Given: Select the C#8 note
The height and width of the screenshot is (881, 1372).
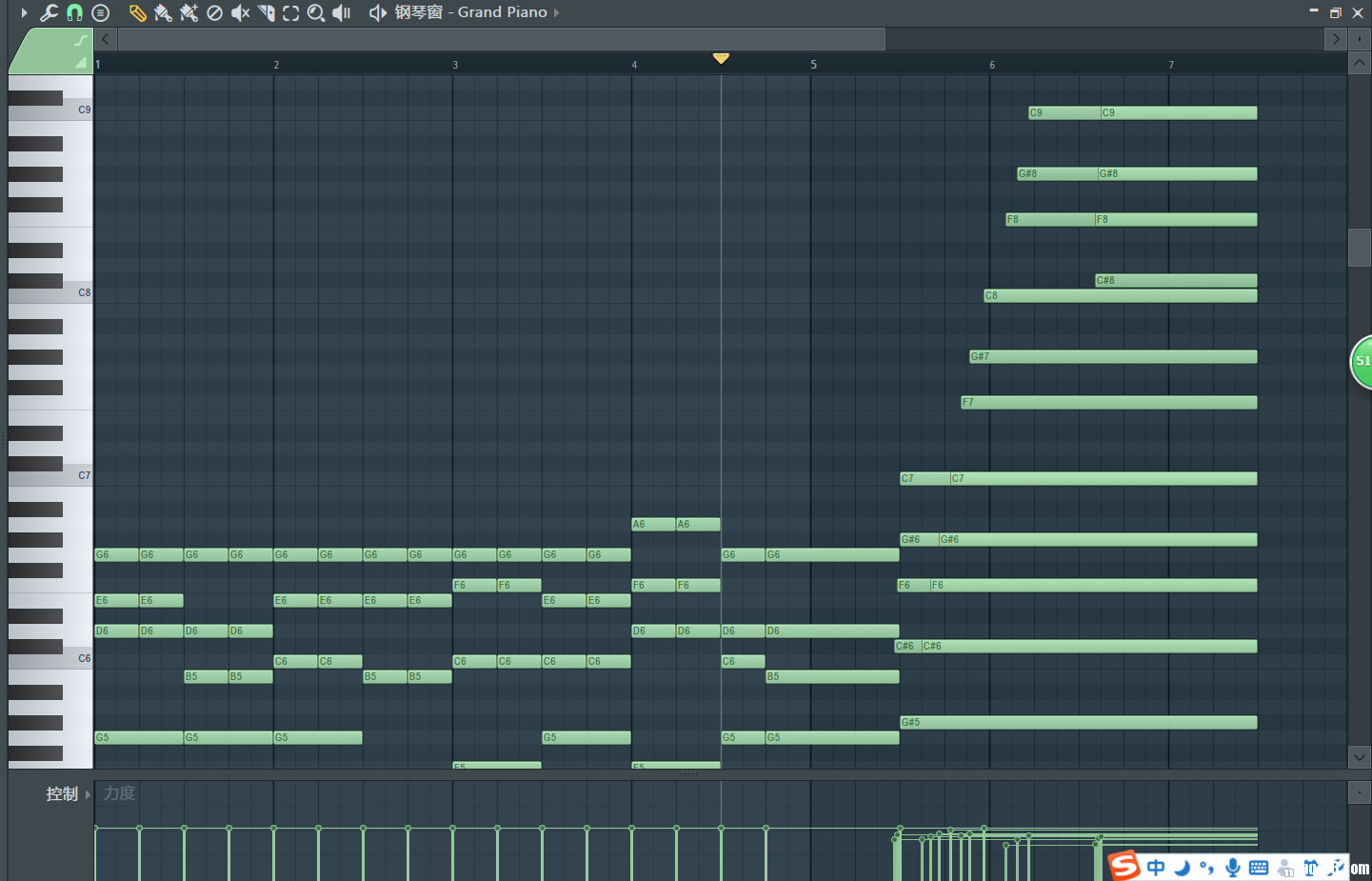Looking at the screenshot, I should click(x=1176, y=280).
